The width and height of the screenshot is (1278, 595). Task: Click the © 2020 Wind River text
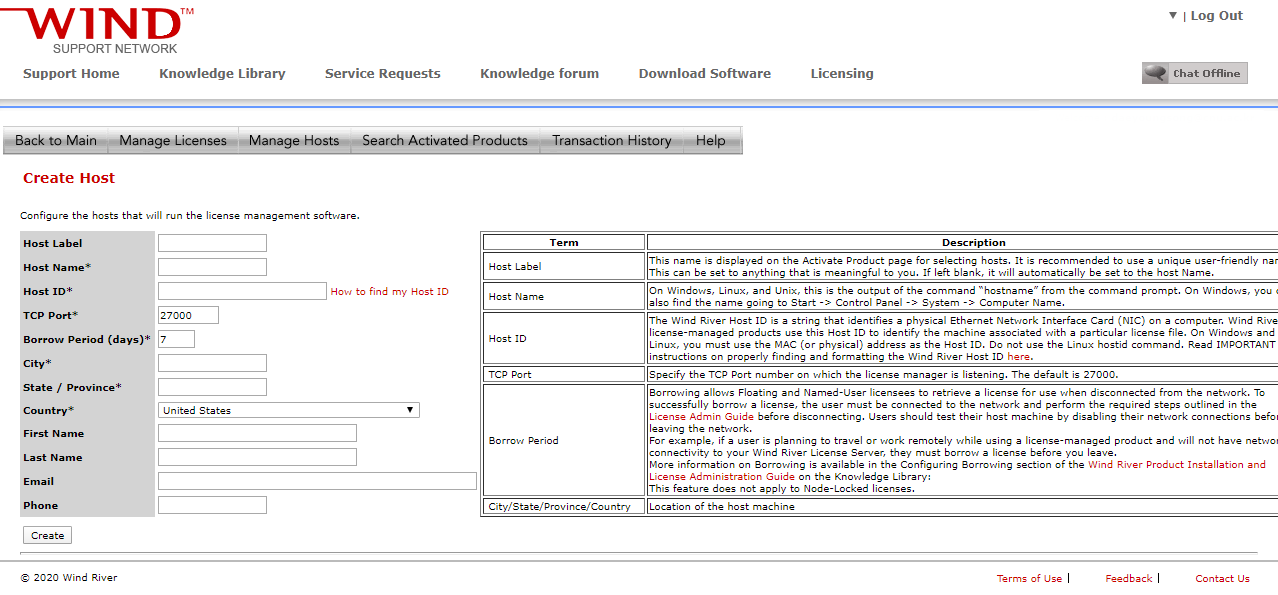point(69,578)
